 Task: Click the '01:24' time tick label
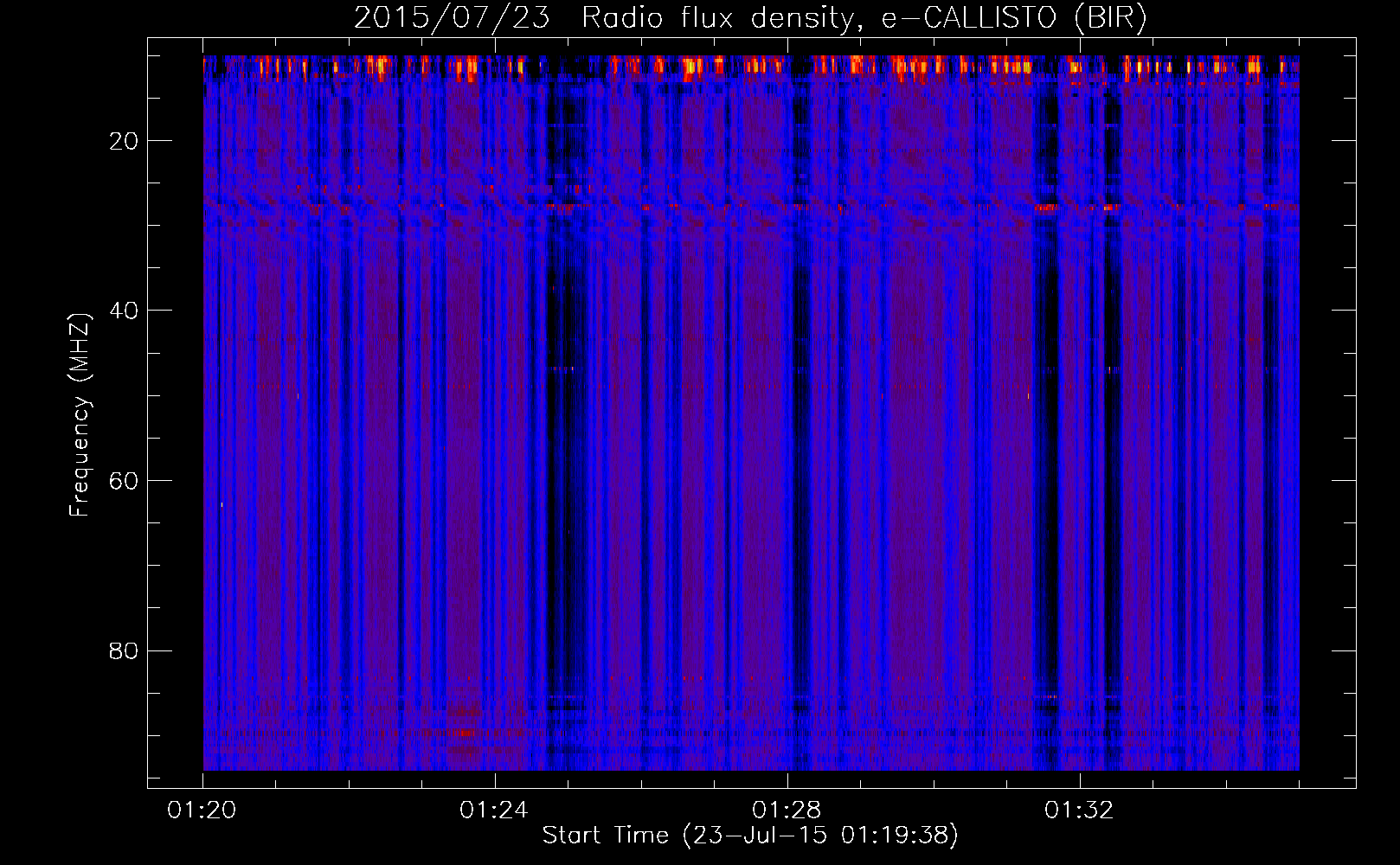pyautogui.click(x=493, y=811)
